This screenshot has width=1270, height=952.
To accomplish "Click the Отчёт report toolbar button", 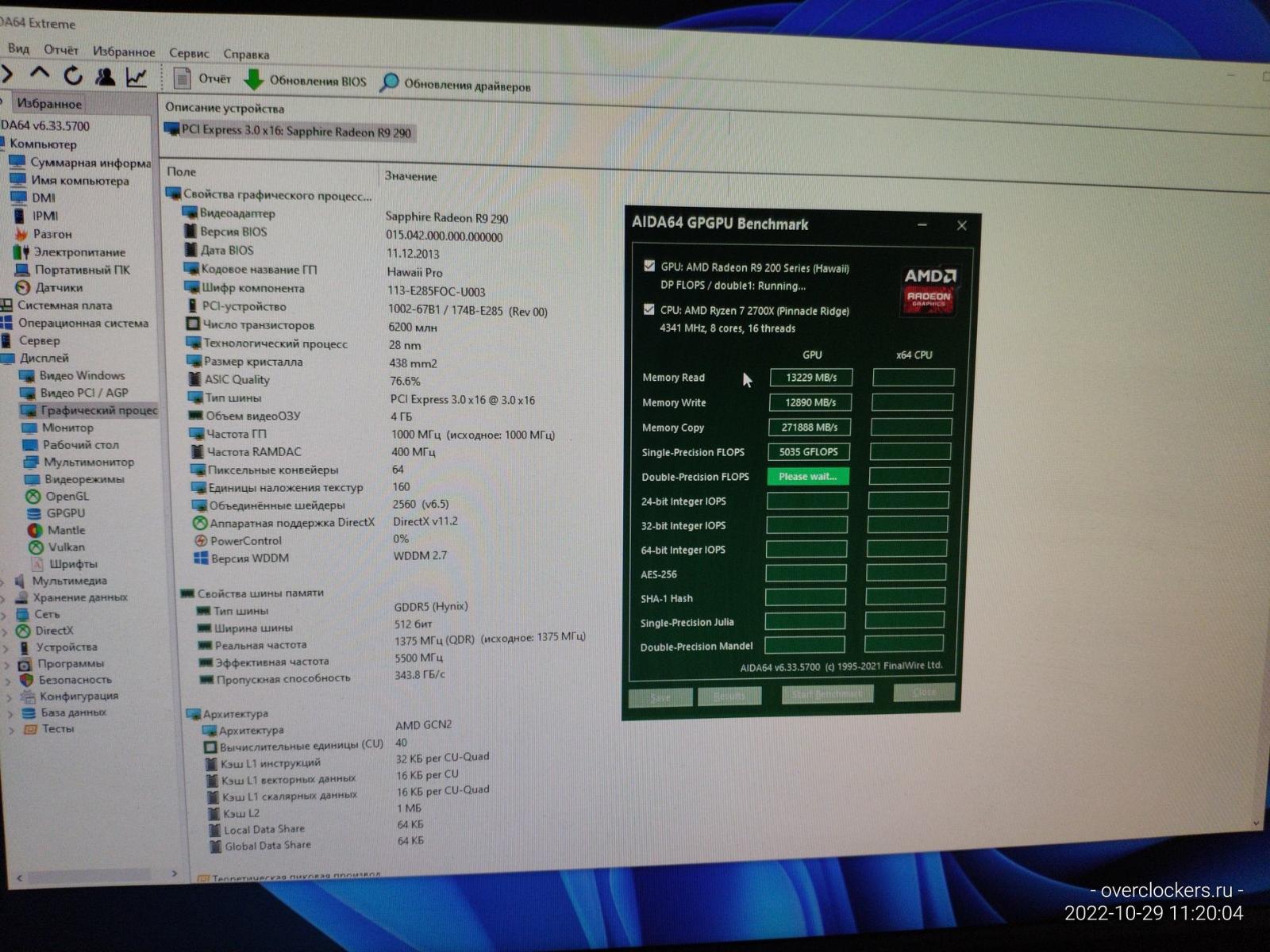I will [x=202, y=79].
